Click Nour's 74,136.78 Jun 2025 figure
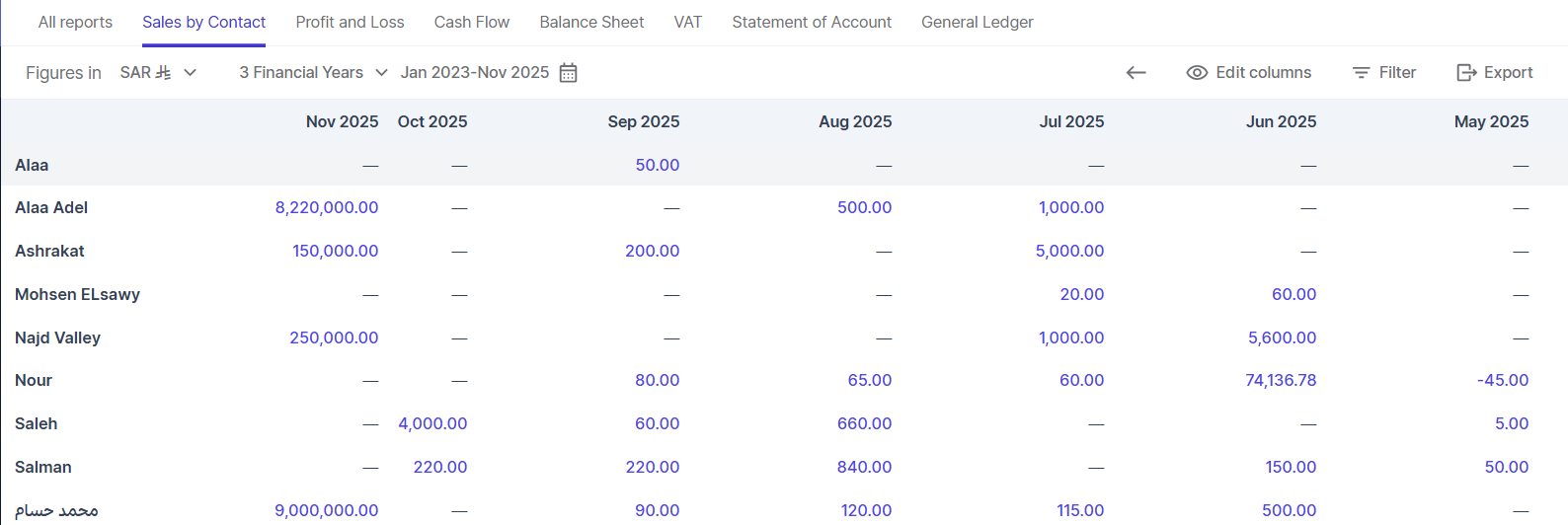This screenshot has width=1568, height=525. point(1281,381)
